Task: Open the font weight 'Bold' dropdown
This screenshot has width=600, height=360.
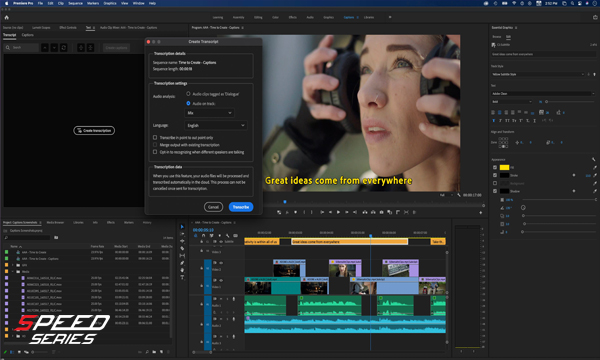Action: (512, 102)
